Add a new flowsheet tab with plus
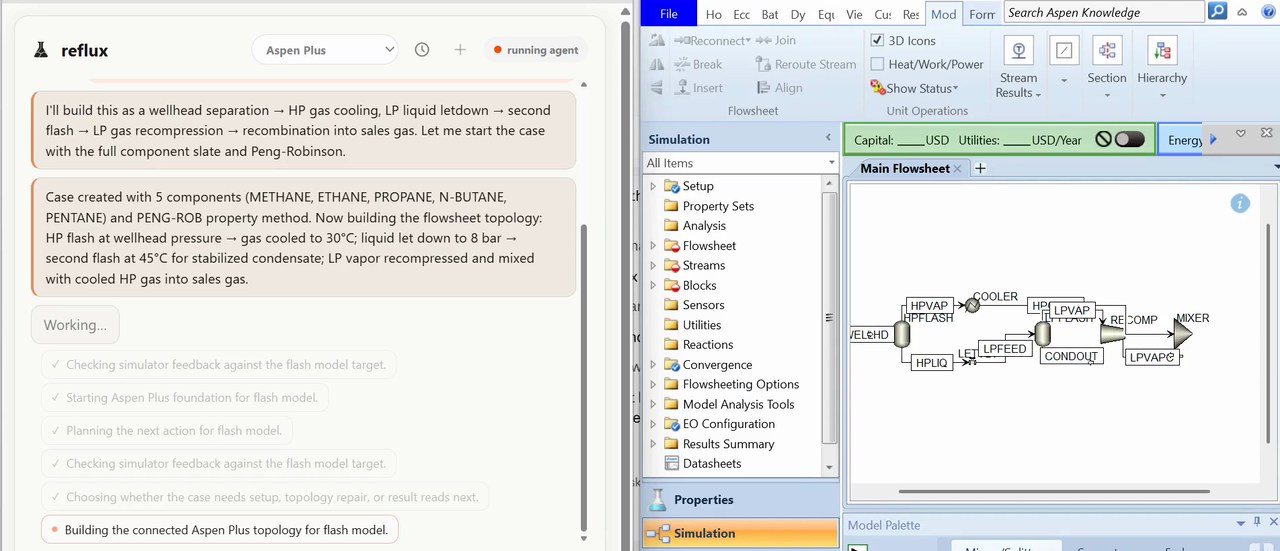Viewport: 1280px width, 551px height. coord(980,168)
